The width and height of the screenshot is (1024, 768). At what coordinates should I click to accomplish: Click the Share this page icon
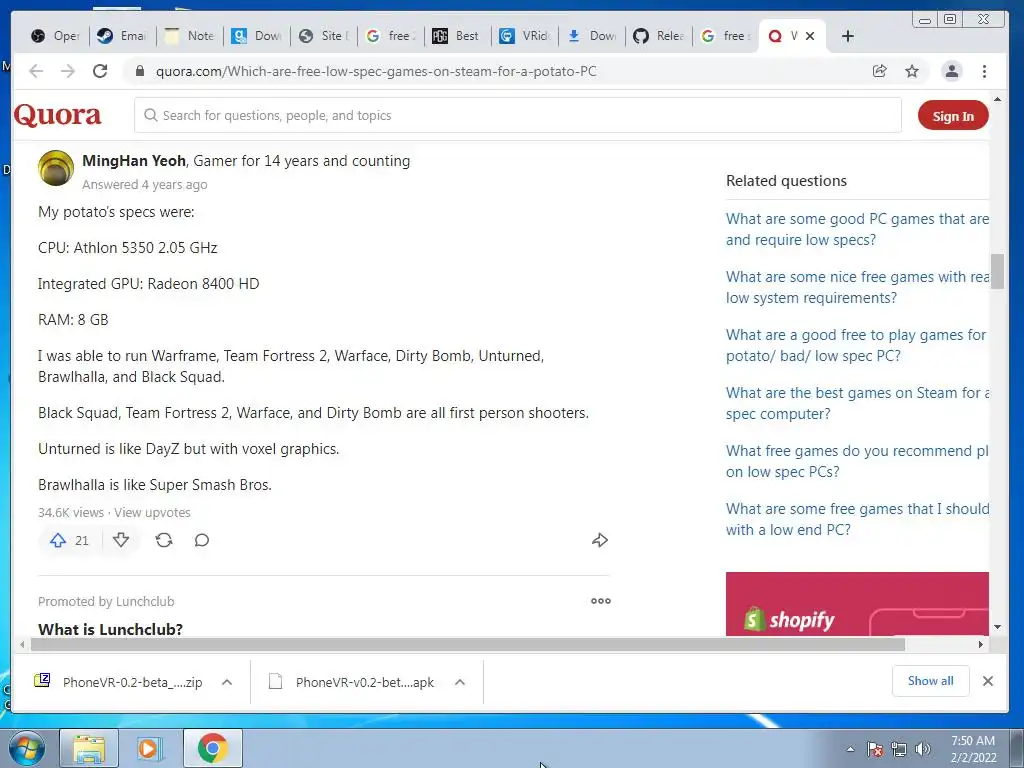[880, 71]
